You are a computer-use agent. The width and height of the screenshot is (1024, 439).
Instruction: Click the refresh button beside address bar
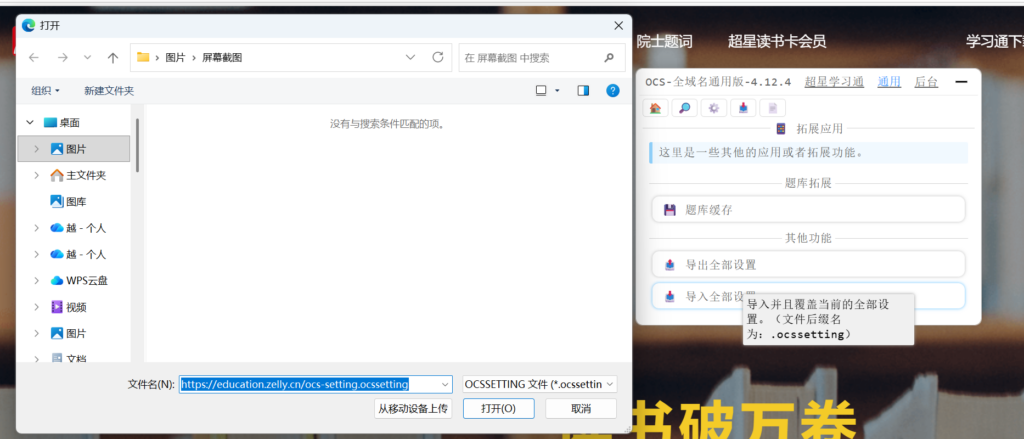coord(437,58)
